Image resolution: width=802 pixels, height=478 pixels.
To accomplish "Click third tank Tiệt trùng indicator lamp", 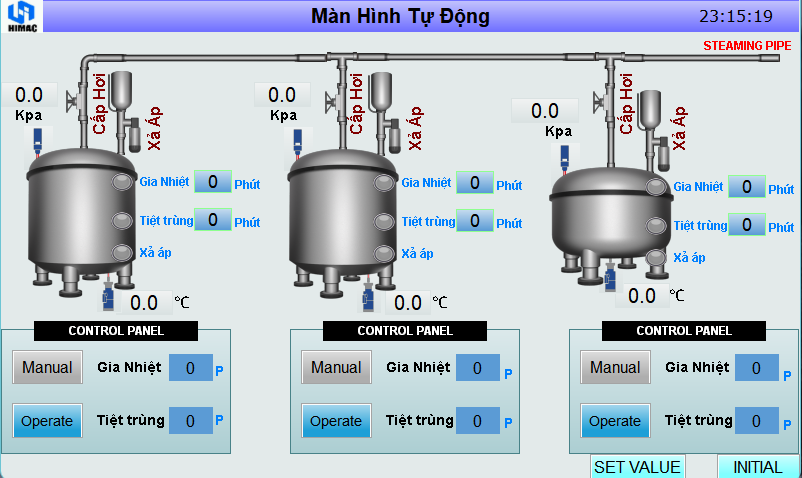I will 656,225.
